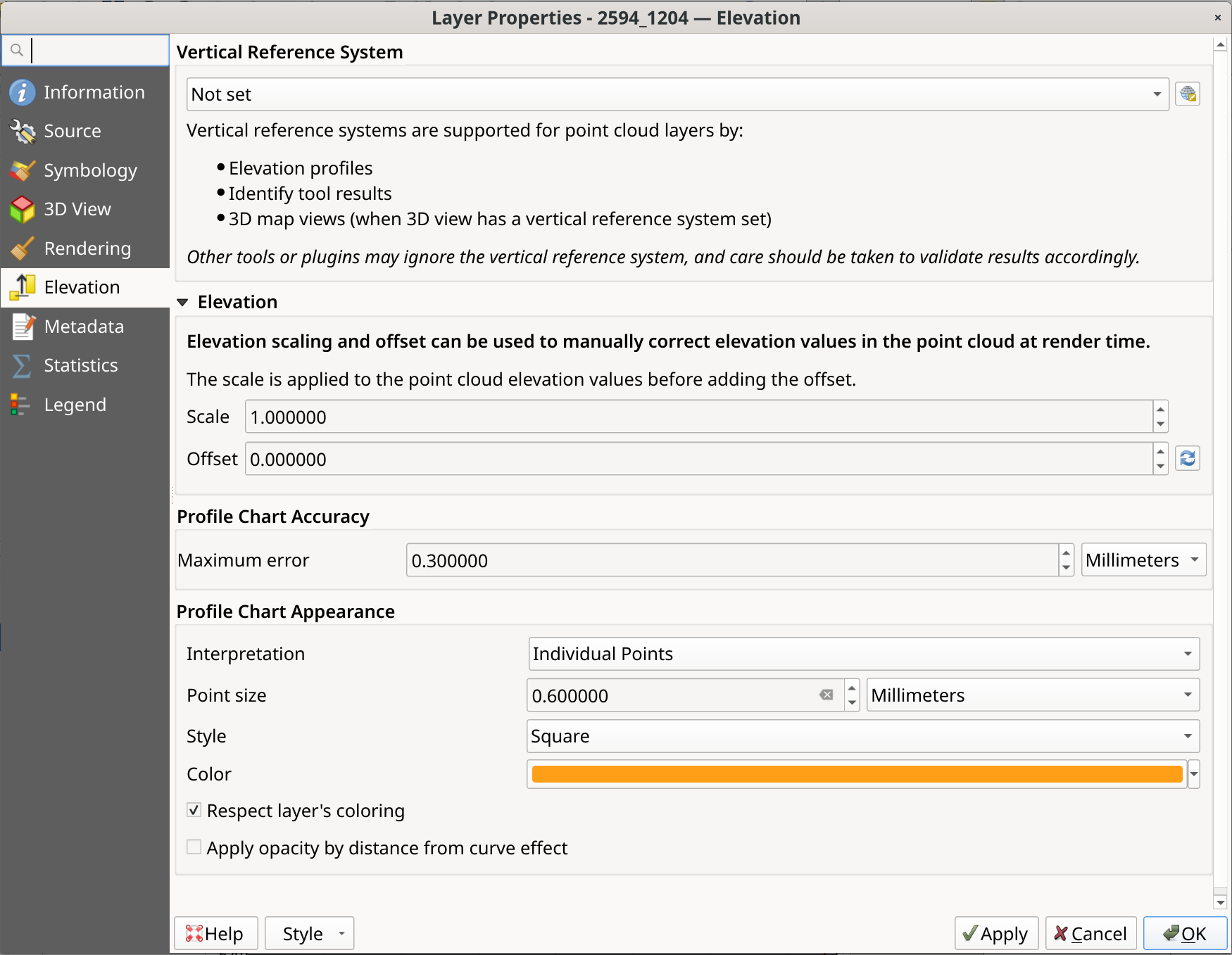1232x955 pixels.
Task: Increase Maximum error with up arrow
Action: click(x=1067, y=552)
